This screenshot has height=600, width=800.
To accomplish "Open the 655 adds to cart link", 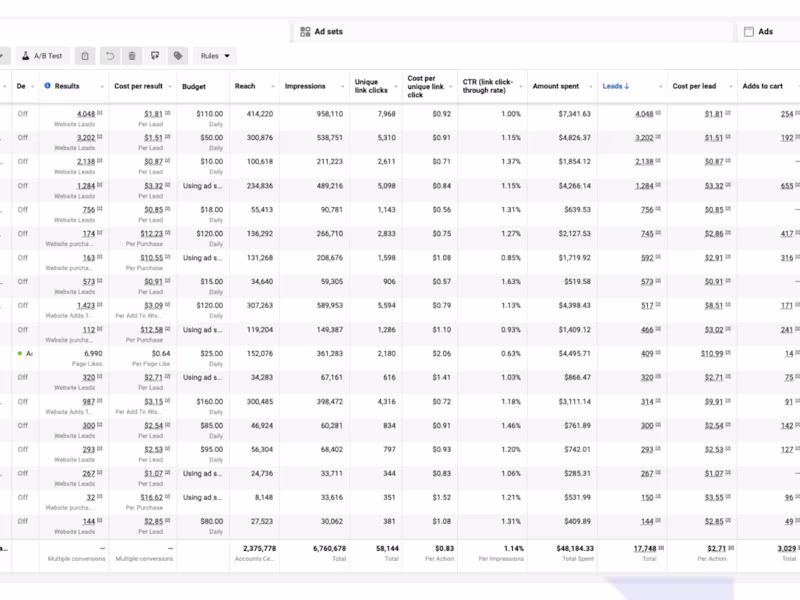I will tap(787, 186).
